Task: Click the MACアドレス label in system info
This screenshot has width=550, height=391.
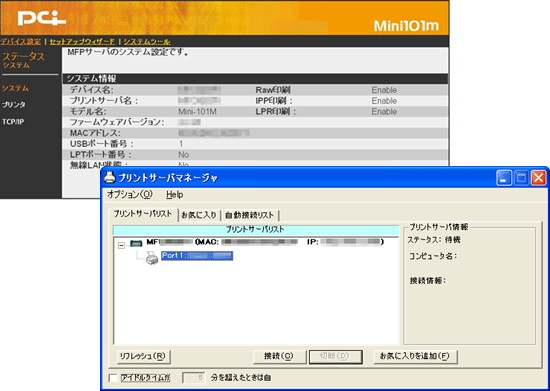Action: click(95, 133)
